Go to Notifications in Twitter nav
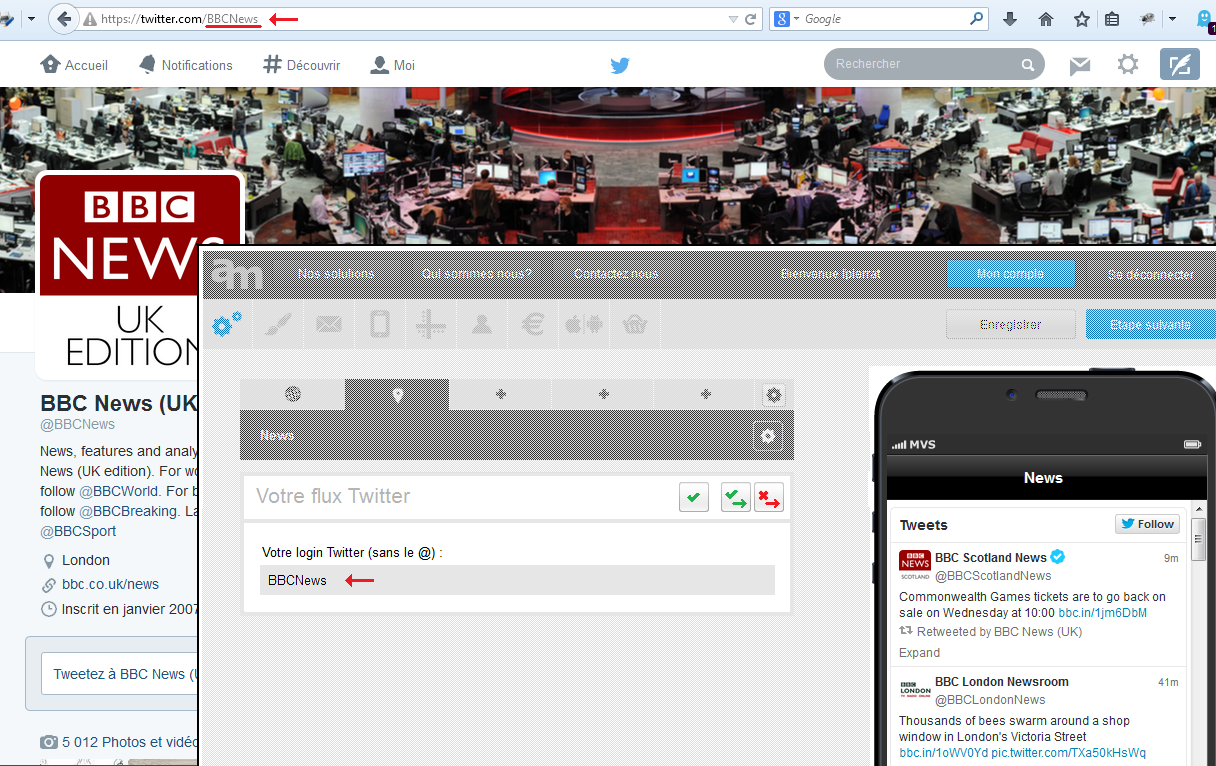This screenshot has width=1216, height=766. (185, 65)
